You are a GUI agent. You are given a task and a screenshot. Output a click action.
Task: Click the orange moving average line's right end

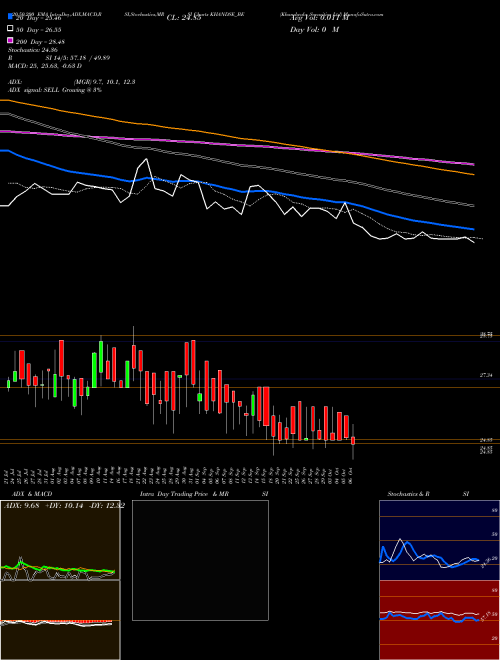(x=473, y=174)
